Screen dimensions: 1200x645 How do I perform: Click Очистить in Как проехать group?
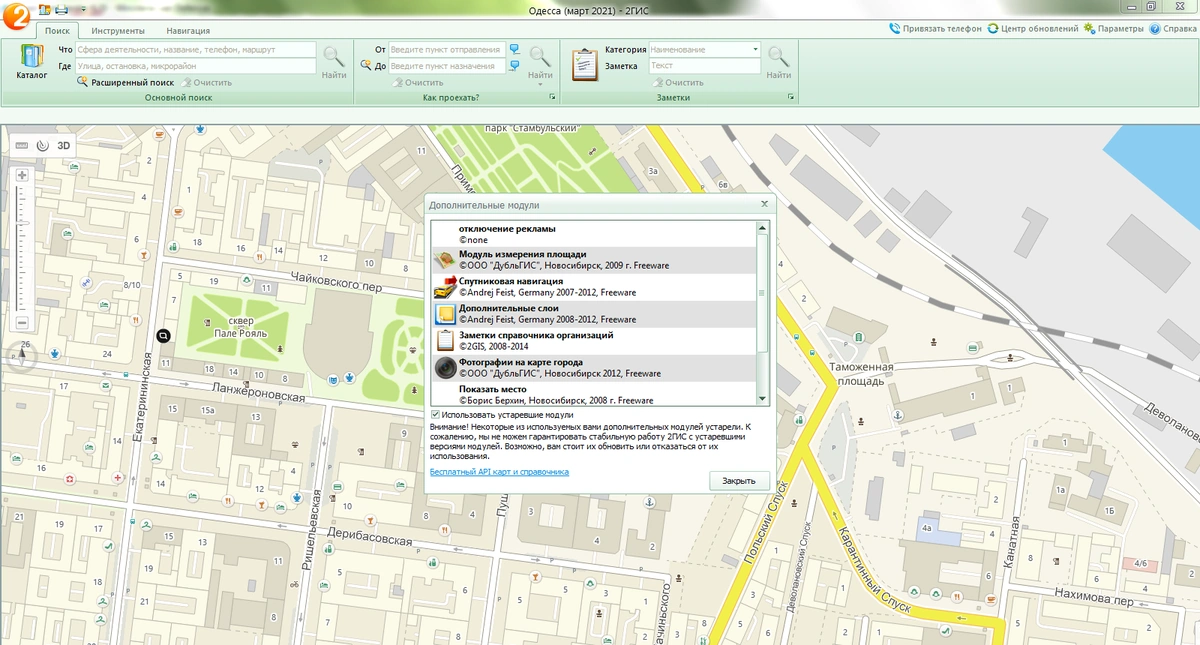point(417,83)
